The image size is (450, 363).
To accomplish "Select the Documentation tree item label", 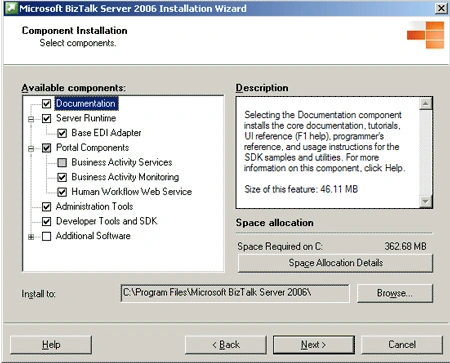I will 86,103.
